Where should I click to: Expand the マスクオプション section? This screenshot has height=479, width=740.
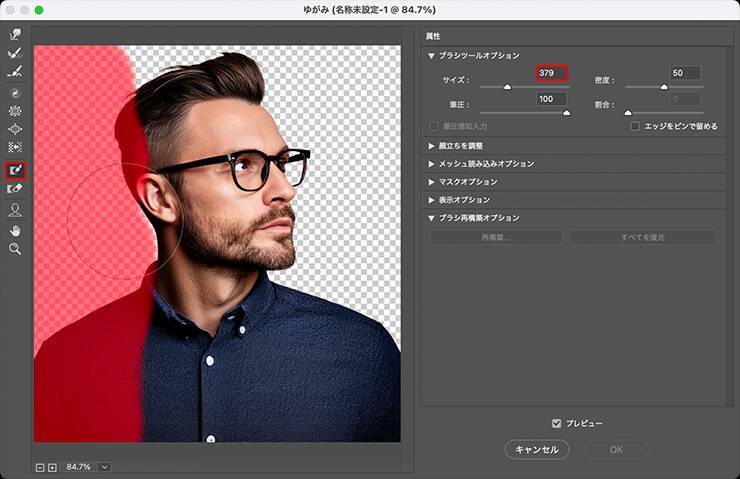(431, 182)
